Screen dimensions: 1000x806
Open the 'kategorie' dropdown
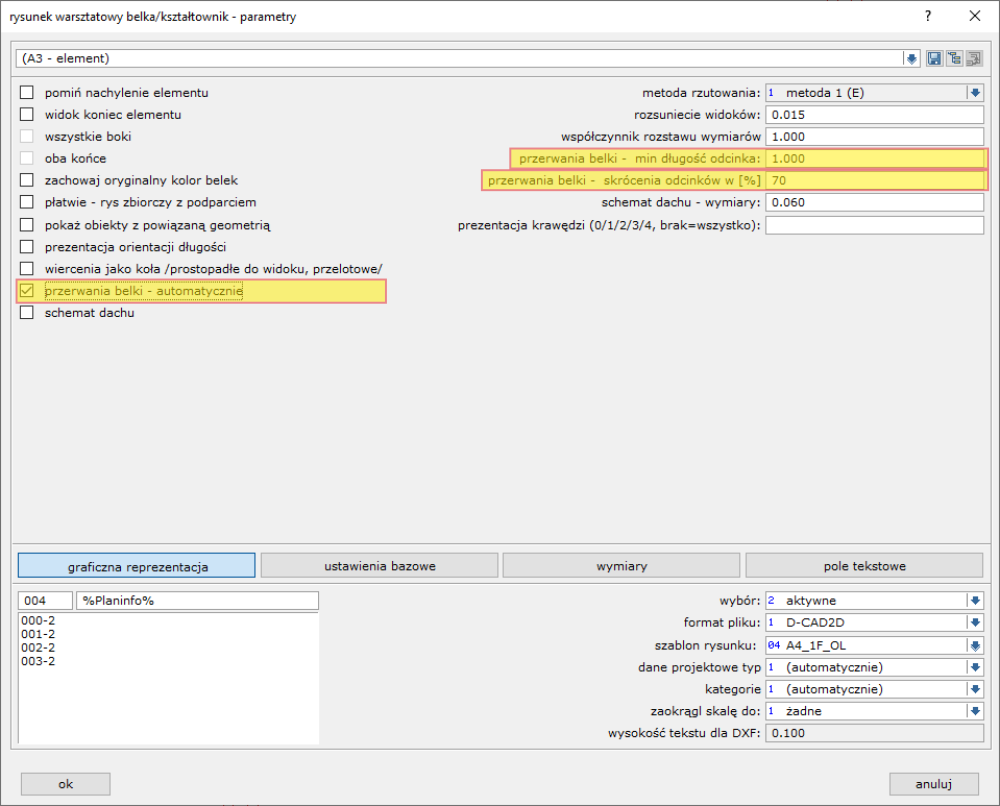click(x=975, y=689)
